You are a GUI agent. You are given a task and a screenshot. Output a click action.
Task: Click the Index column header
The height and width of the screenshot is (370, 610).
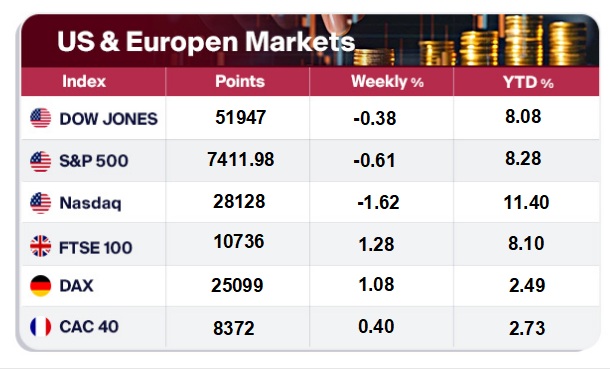click(x=84, y=81)
